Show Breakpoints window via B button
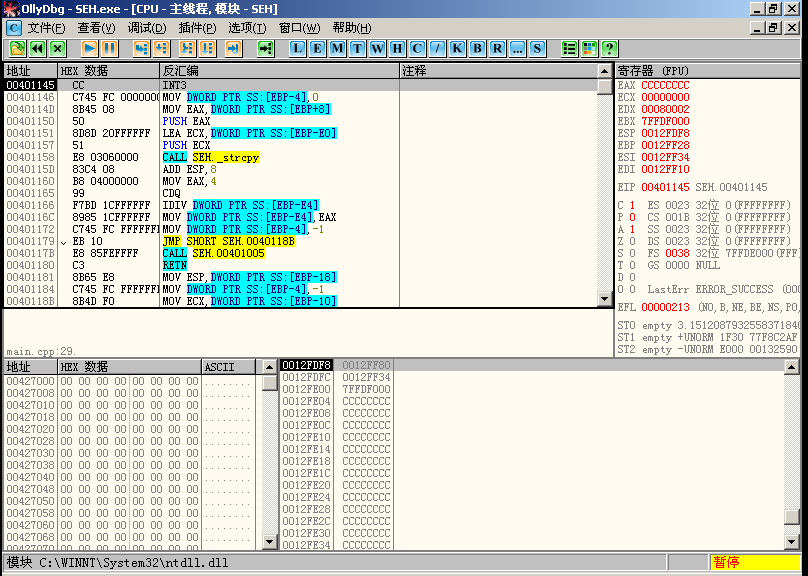 tap(477, 48)
